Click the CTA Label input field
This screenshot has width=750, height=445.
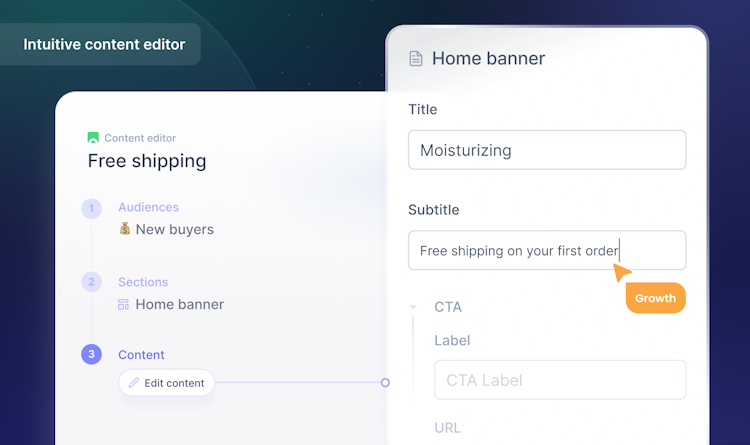tap(560, 380)
